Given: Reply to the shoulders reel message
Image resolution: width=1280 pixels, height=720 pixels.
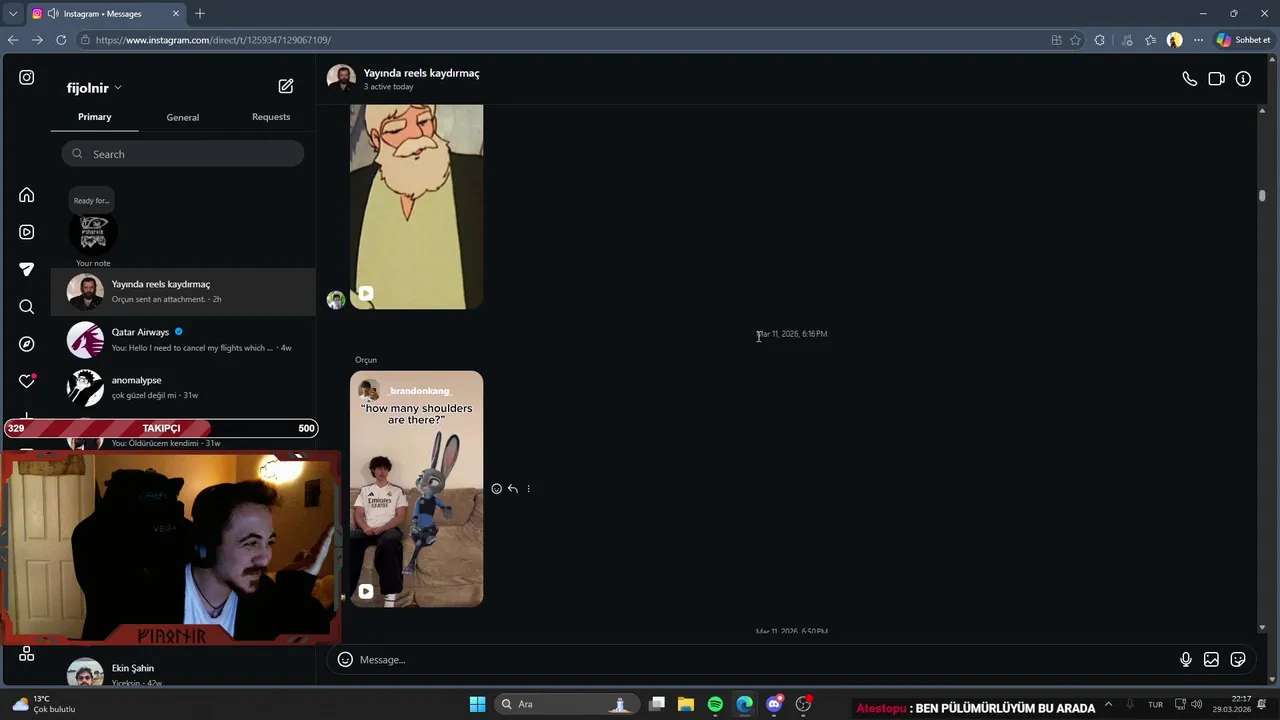Looking at the screenshot, I should point(512,489).
